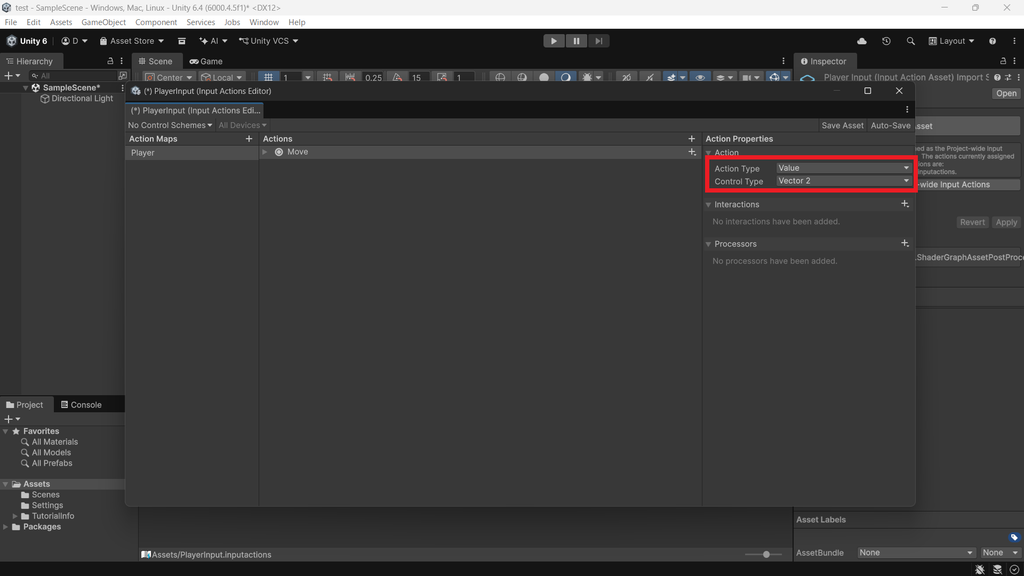
Task: Add a new action in Actions panel header
Action: point(692,138)
